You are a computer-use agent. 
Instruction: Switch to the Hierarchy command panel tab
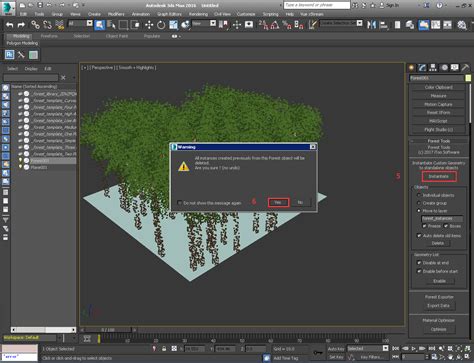[x=433, y=68]
